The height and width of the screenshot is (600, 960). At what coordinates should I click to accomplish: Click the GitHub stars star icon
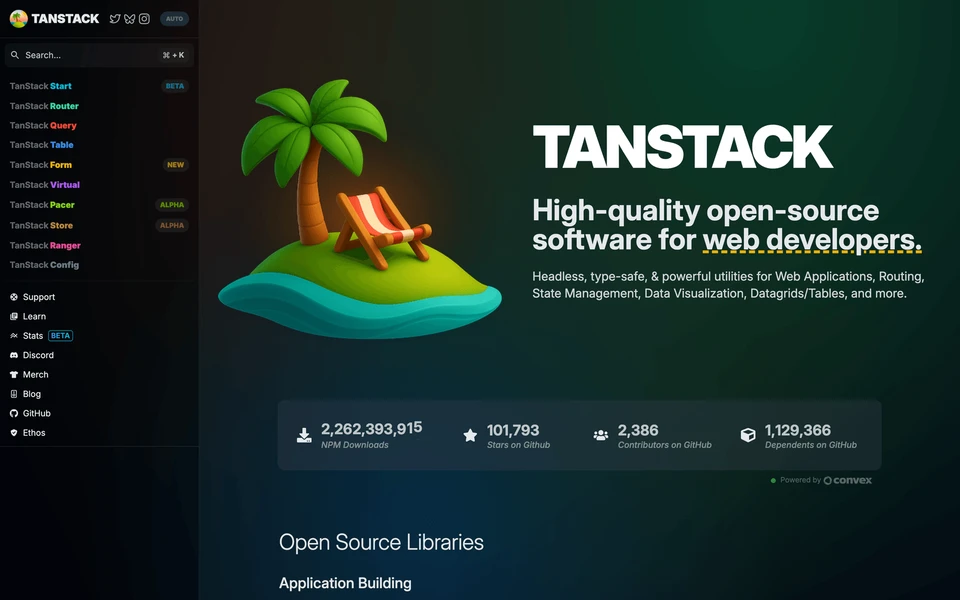(x=470, y=435)
